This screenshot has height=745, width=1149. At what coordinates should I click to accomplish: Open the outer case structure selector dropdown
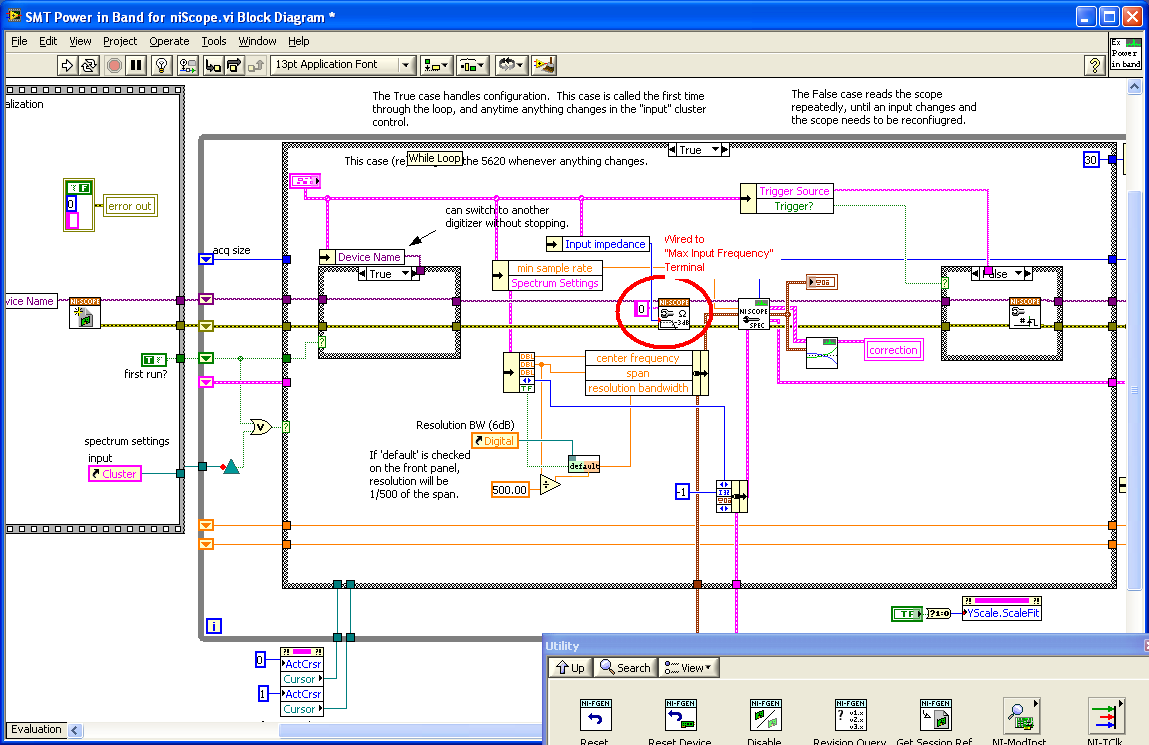tap(715, 149)
